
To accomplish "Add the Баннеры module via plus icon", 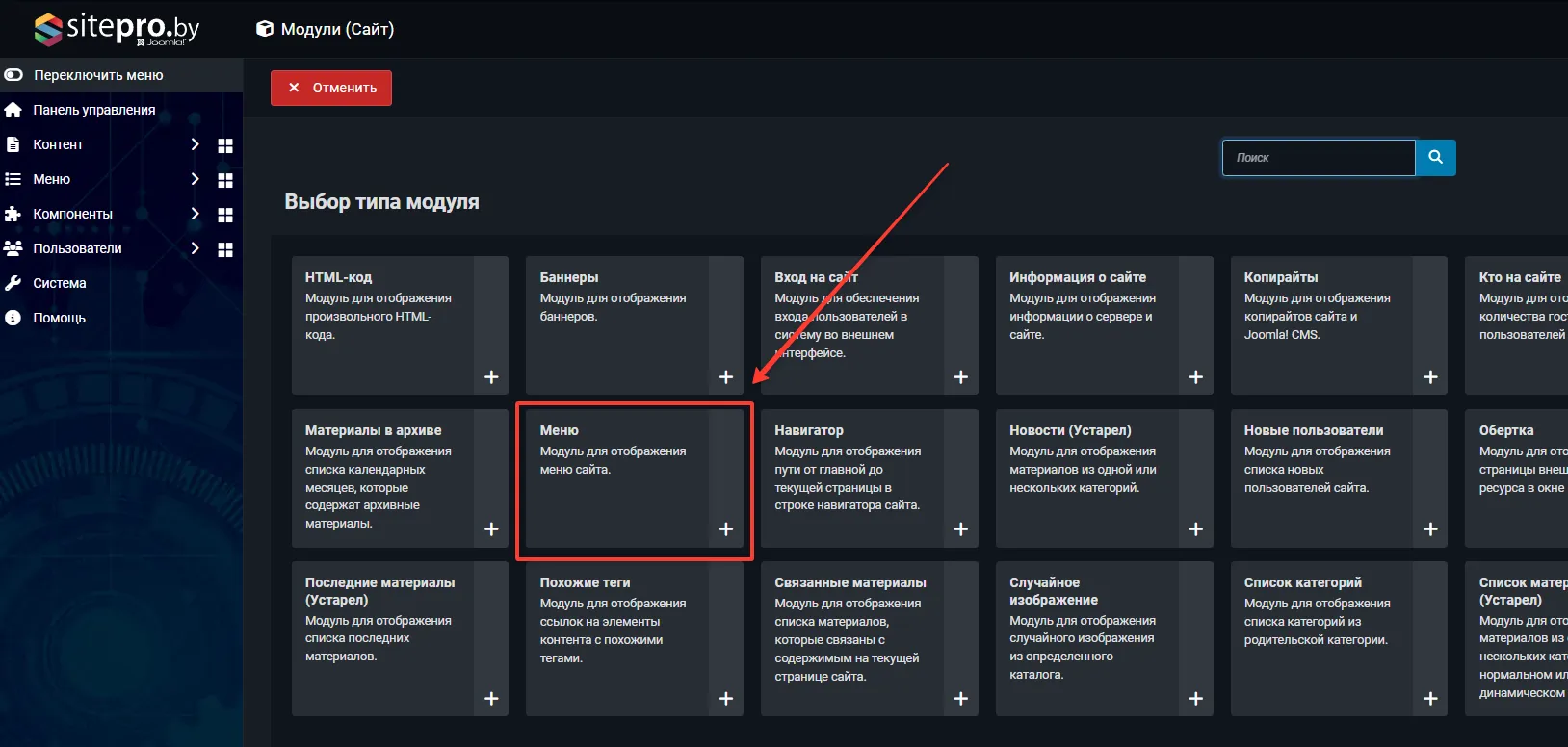I will pyautogui.click(x=726, y=377).
